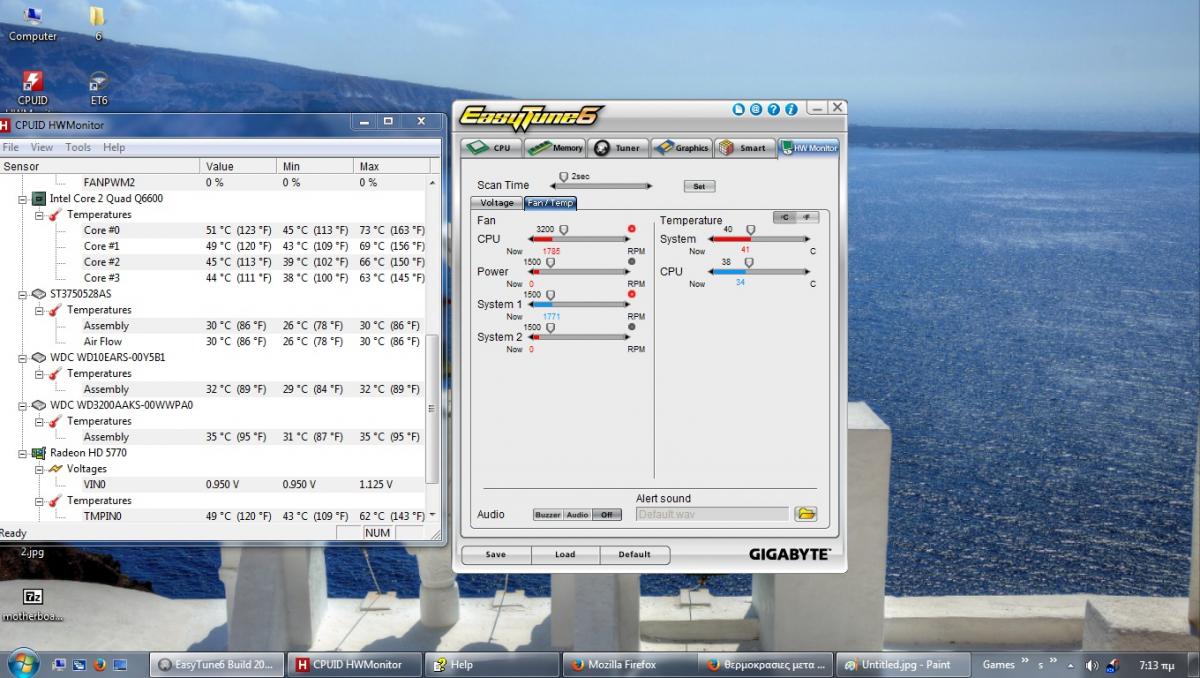Click the Save button in EasyTune6
1200x678 pixels.
pos(496,554)
